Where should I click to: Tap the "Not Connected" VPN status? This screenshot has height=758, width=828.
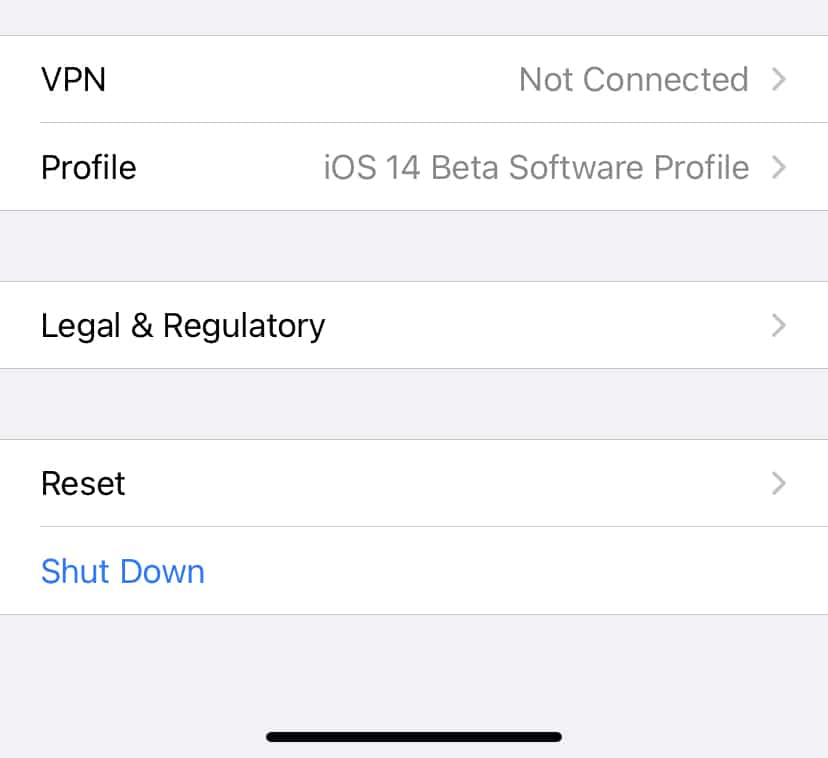(633, 80)
